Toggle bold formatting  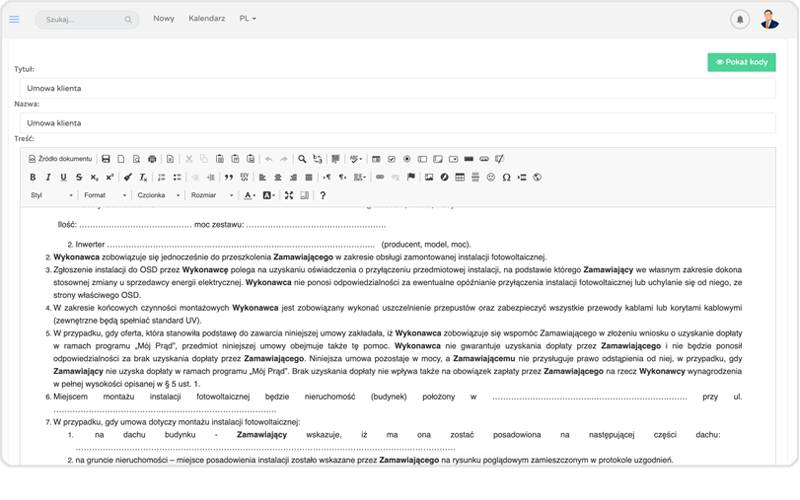33,177
